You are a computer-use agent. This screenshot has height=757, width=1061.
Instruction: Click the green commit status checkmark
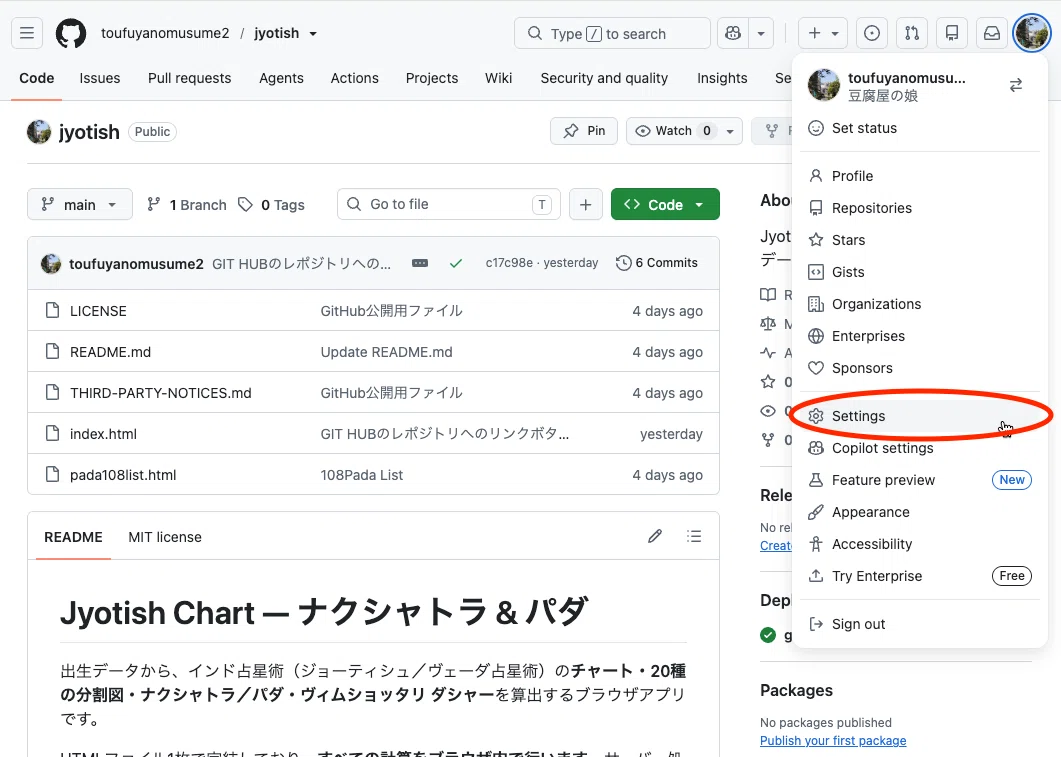pyautogui.click(x=456, y=263)
